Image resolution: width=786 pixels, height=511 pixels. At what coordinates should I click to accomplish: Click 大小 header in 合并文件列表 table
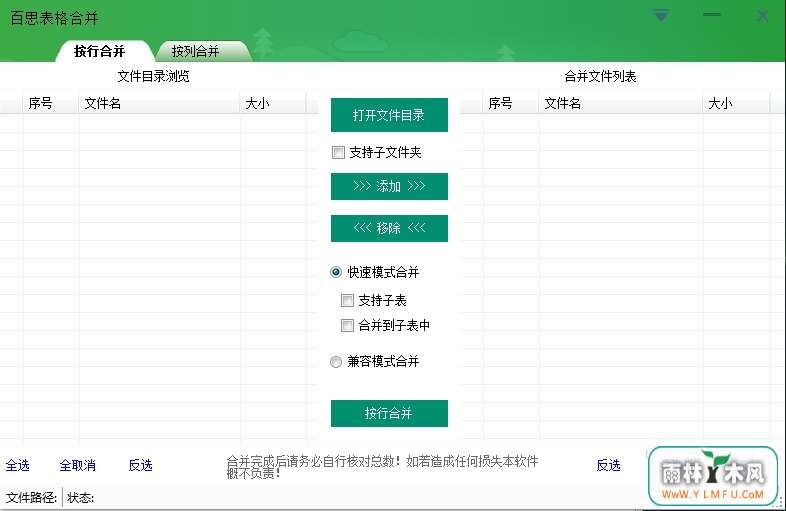736,103
